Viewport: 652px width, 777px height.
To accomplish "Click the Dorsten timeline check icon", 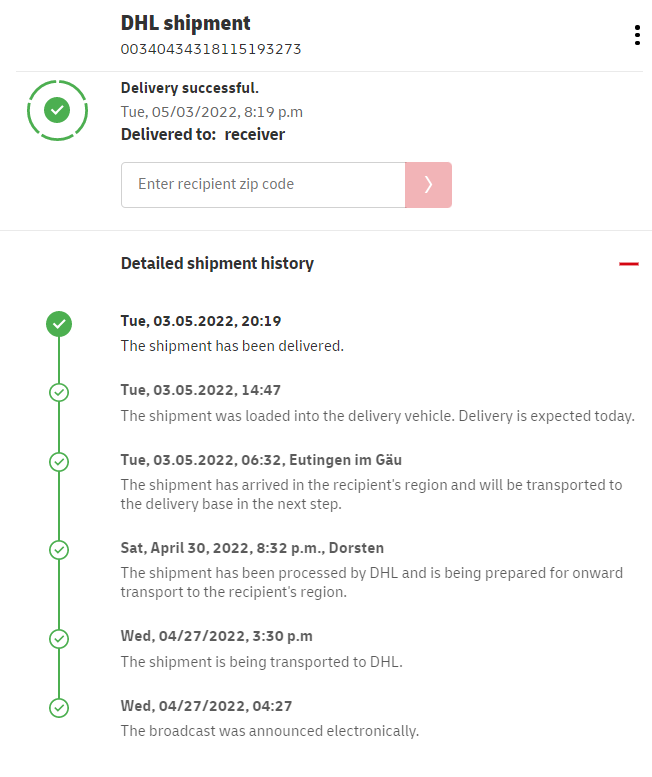I will [x=59, y=549].
